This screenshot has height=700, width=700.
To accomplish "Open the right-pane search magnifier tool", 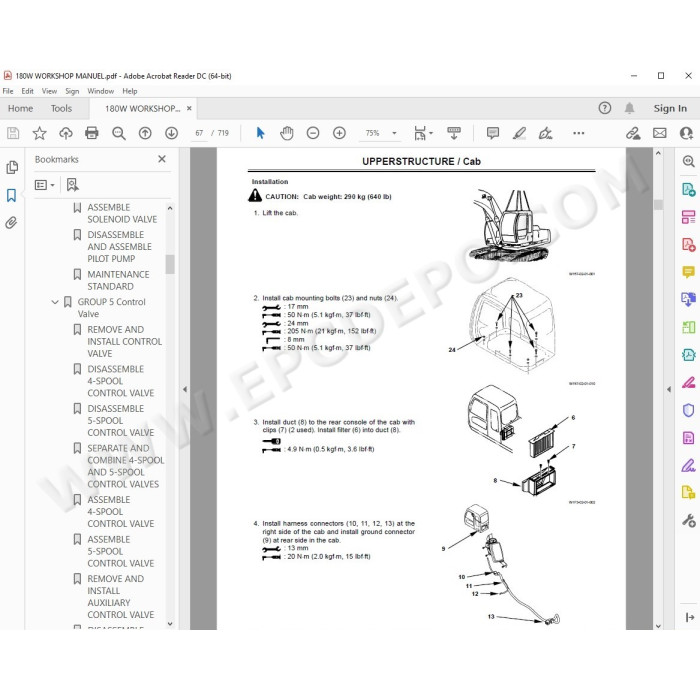I will (688, 161).
